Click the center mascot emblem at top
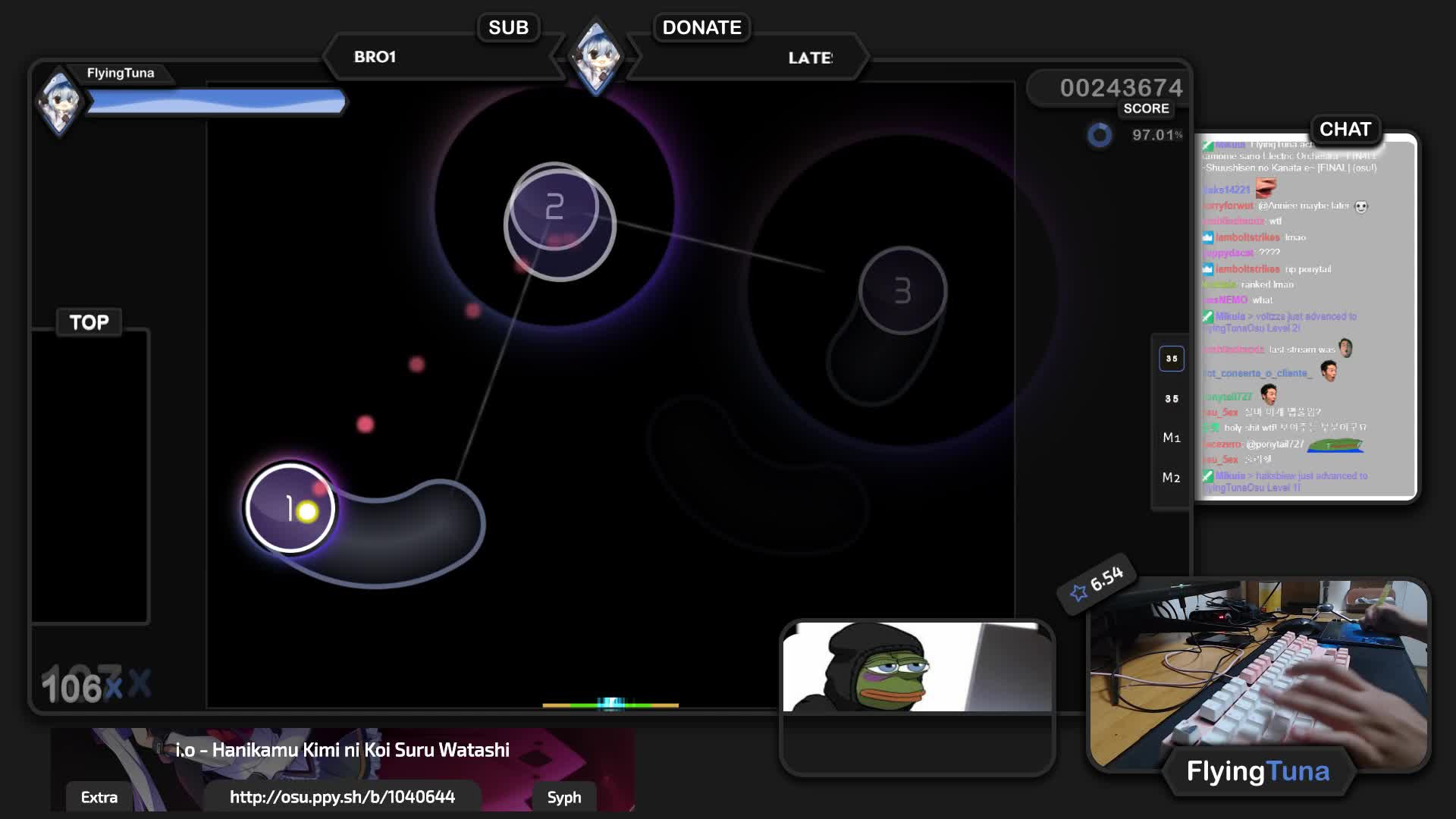The image size is (1456, 819). [596, 56]
